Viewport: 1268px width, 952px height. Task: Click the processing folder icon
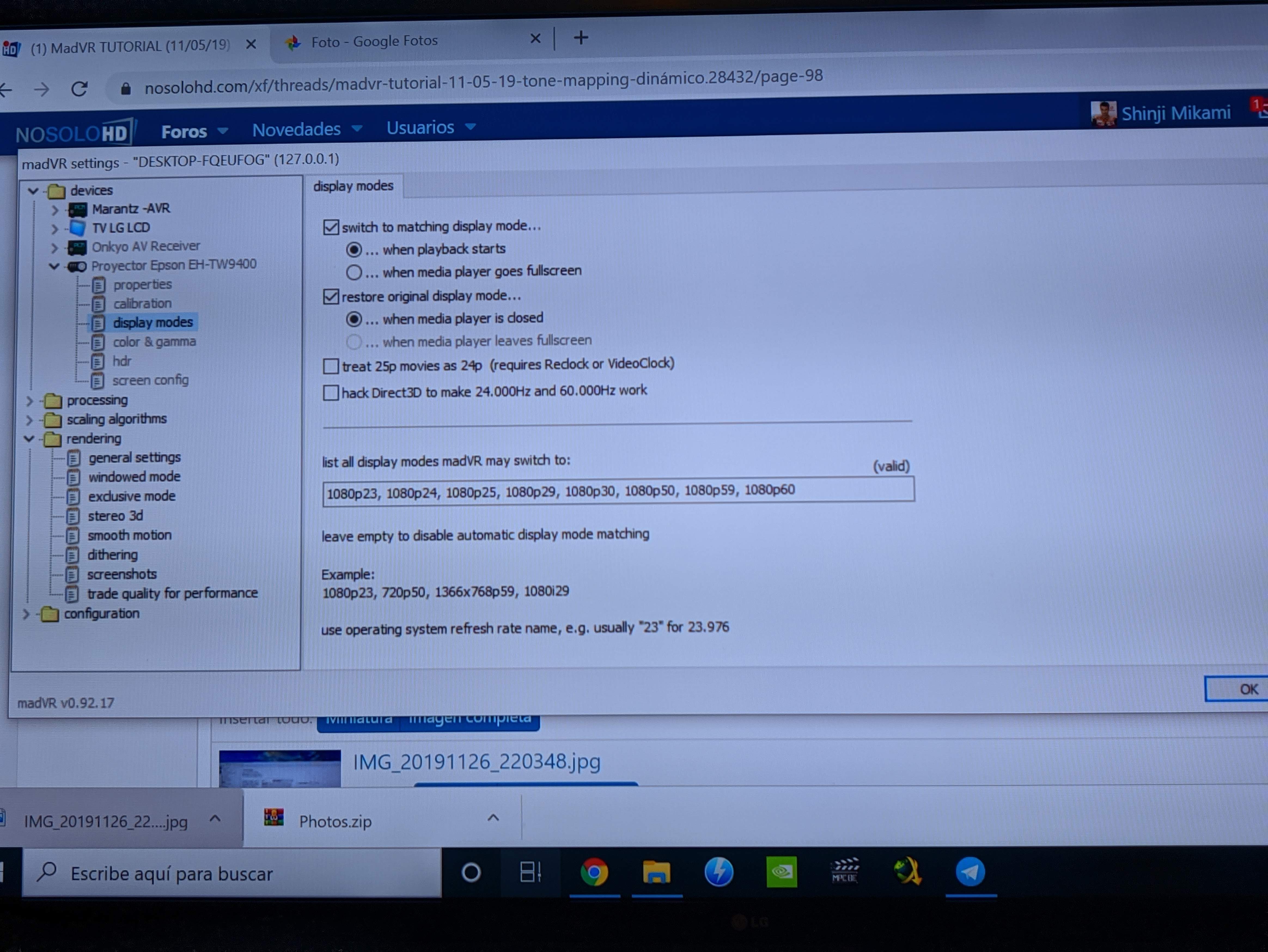point(53,400)
